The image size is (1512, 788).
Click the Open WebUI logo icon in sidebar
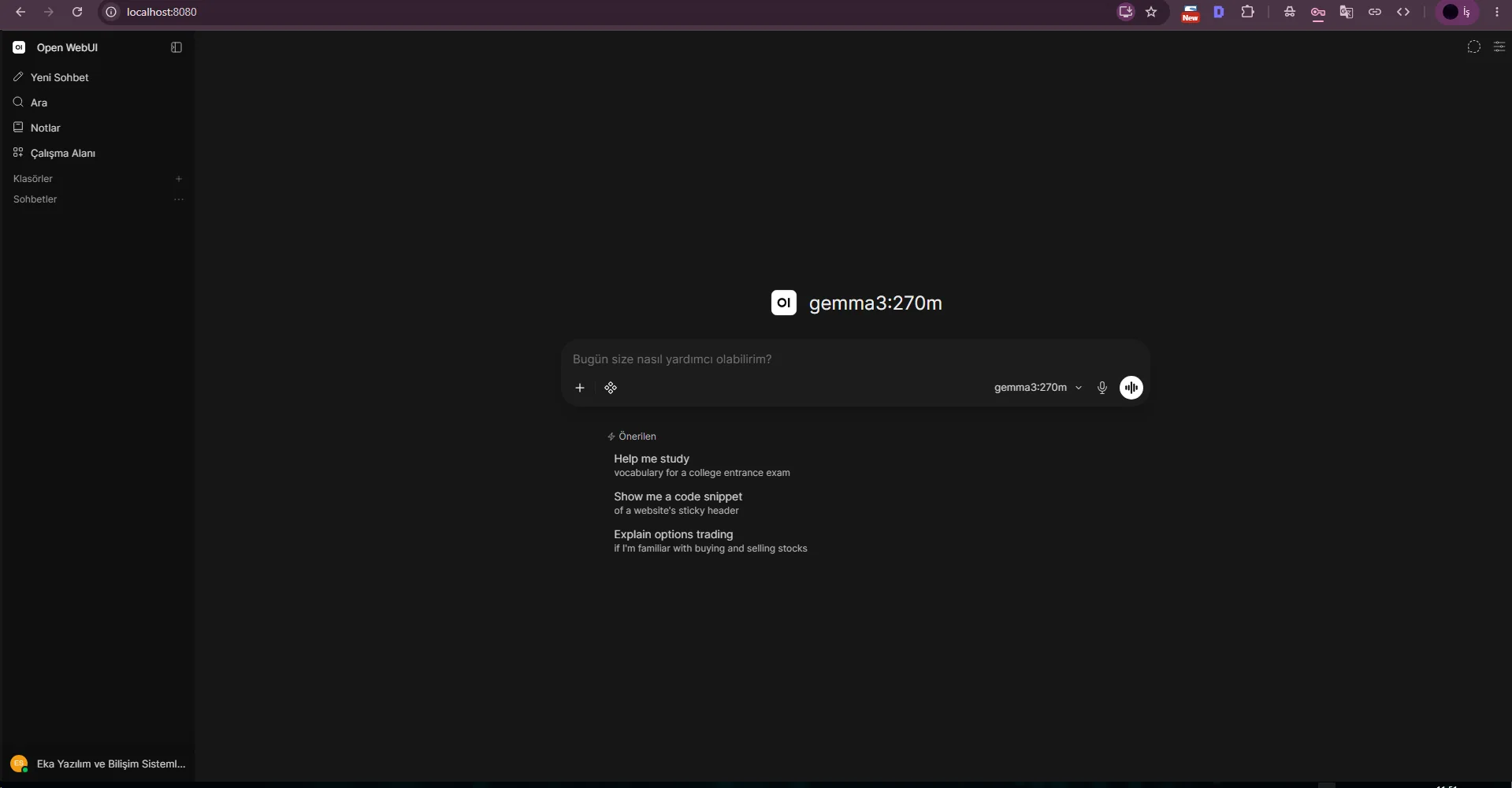(x=19, y=47)
